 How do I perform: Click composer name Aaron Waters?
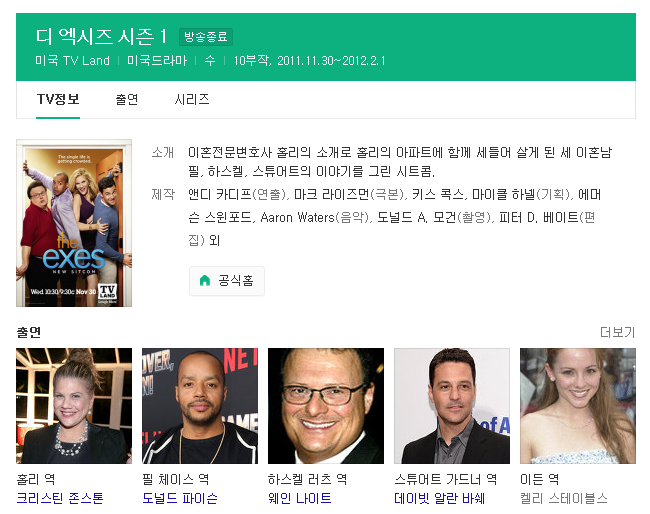click(297, 217)
